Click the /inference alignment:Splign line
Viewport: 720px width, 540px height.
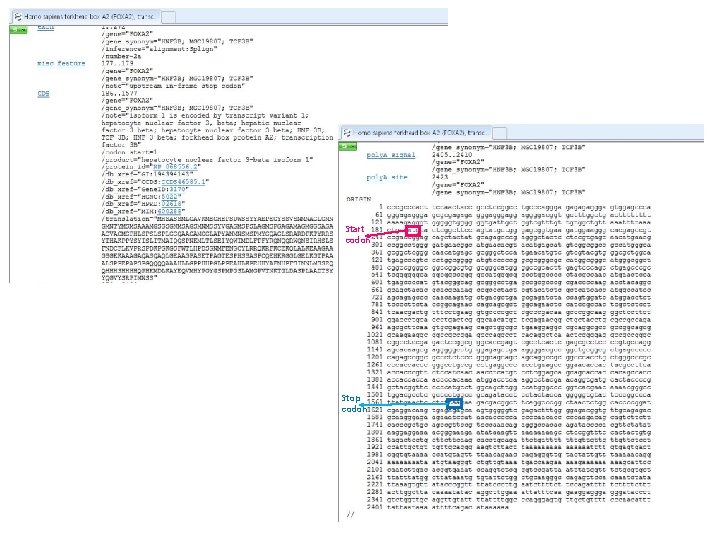point(158,49)
